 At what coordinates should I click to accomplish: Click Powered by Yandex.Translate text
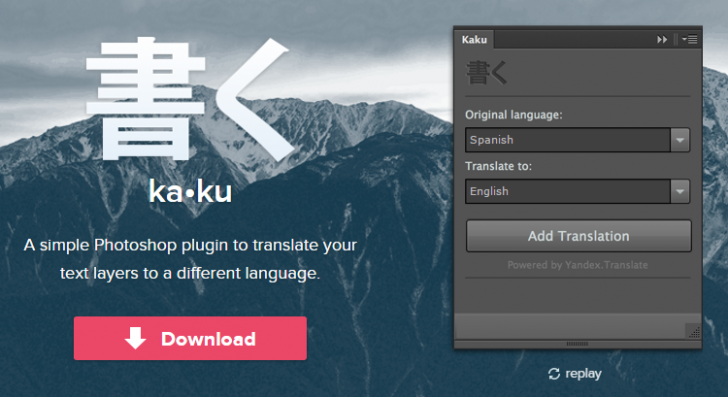click(578, 265)
